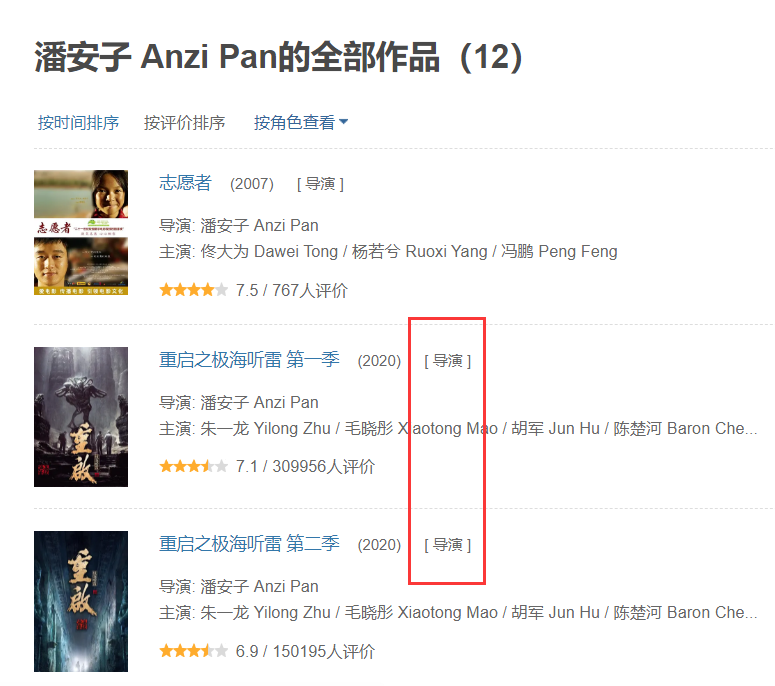Open the 重启之极海听雷 第一季 poster image
The image size is (775, 686).
(x=81, y=417)
